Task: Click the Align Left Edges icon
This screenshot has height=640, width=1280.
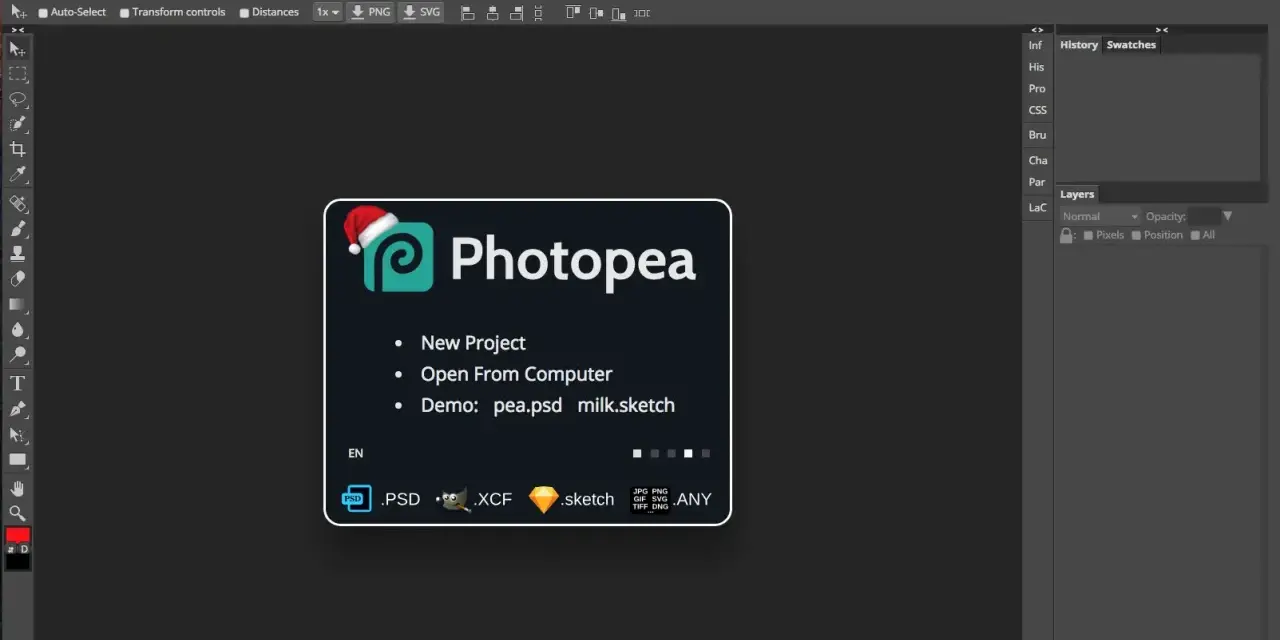Action: [467, 13]
